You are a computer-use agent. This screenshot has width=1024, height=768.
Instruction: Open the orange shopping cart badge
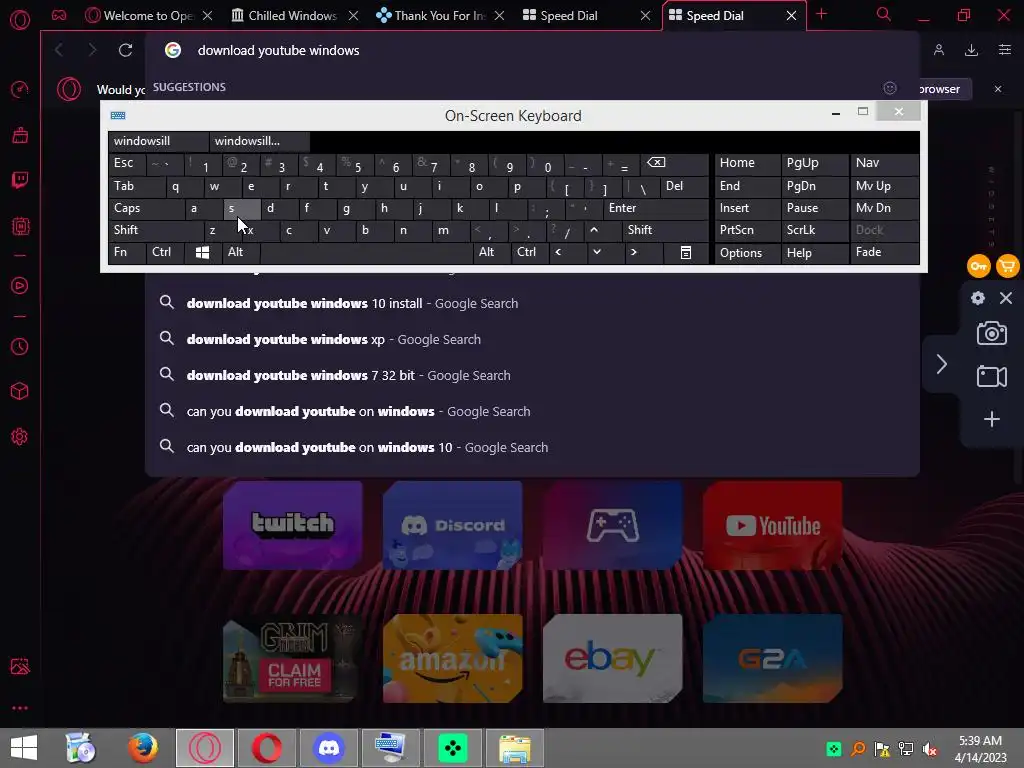click(x=1008, y=266)
